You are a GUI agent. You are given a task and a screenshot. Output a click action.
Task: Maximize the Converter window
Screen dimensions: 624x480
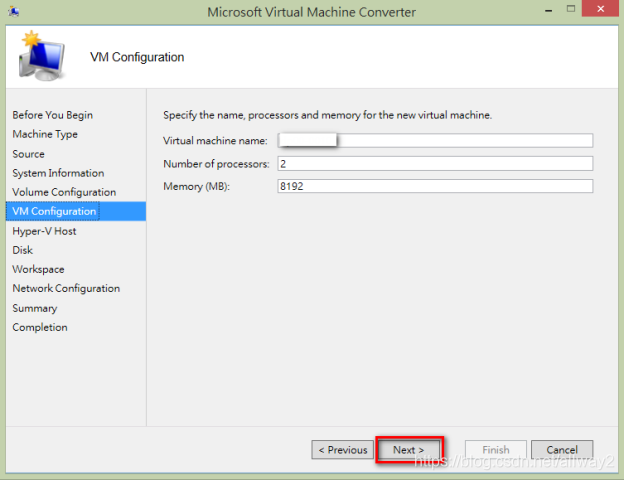[571, 9]
